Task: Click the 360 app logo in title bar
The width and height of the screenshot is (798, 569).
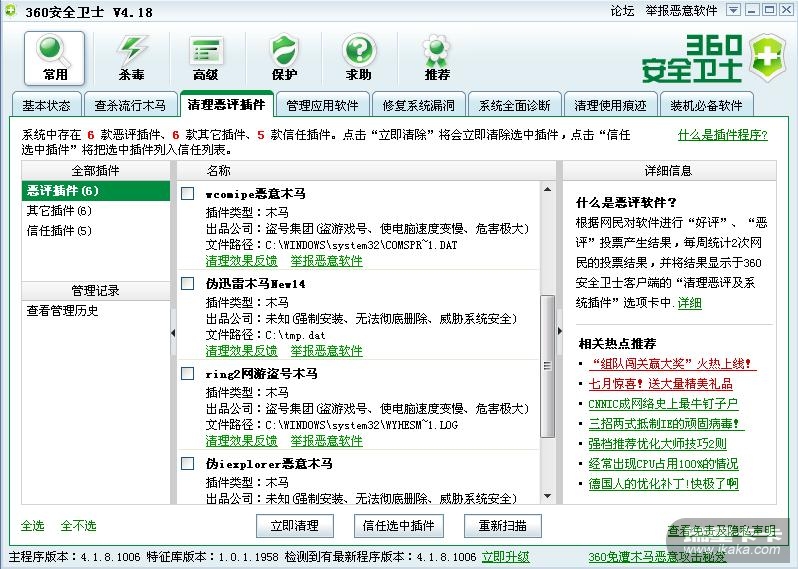Action: click(x=11, y=11)
